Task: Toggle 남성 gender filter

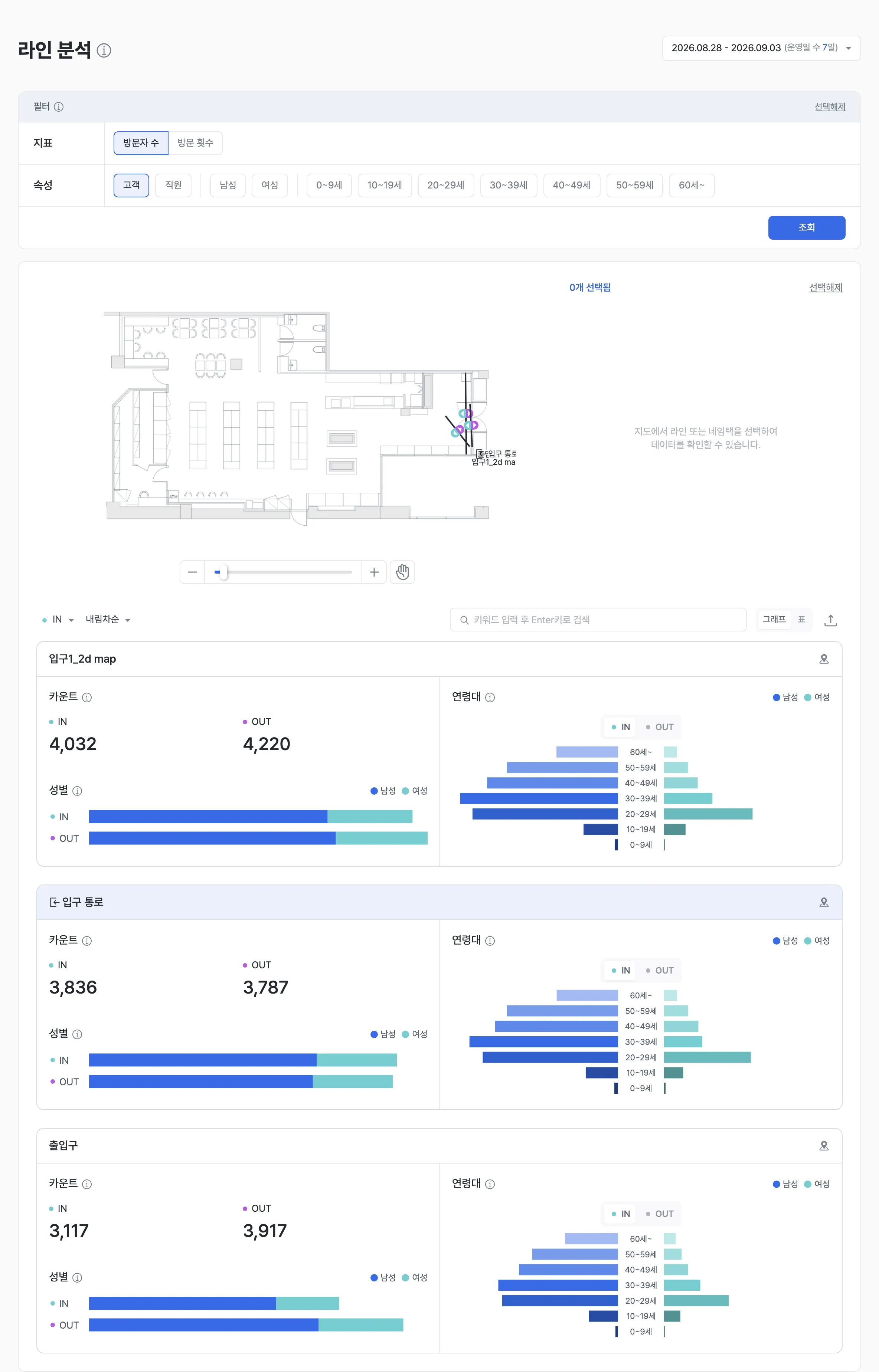Action: tap(228, 185)
